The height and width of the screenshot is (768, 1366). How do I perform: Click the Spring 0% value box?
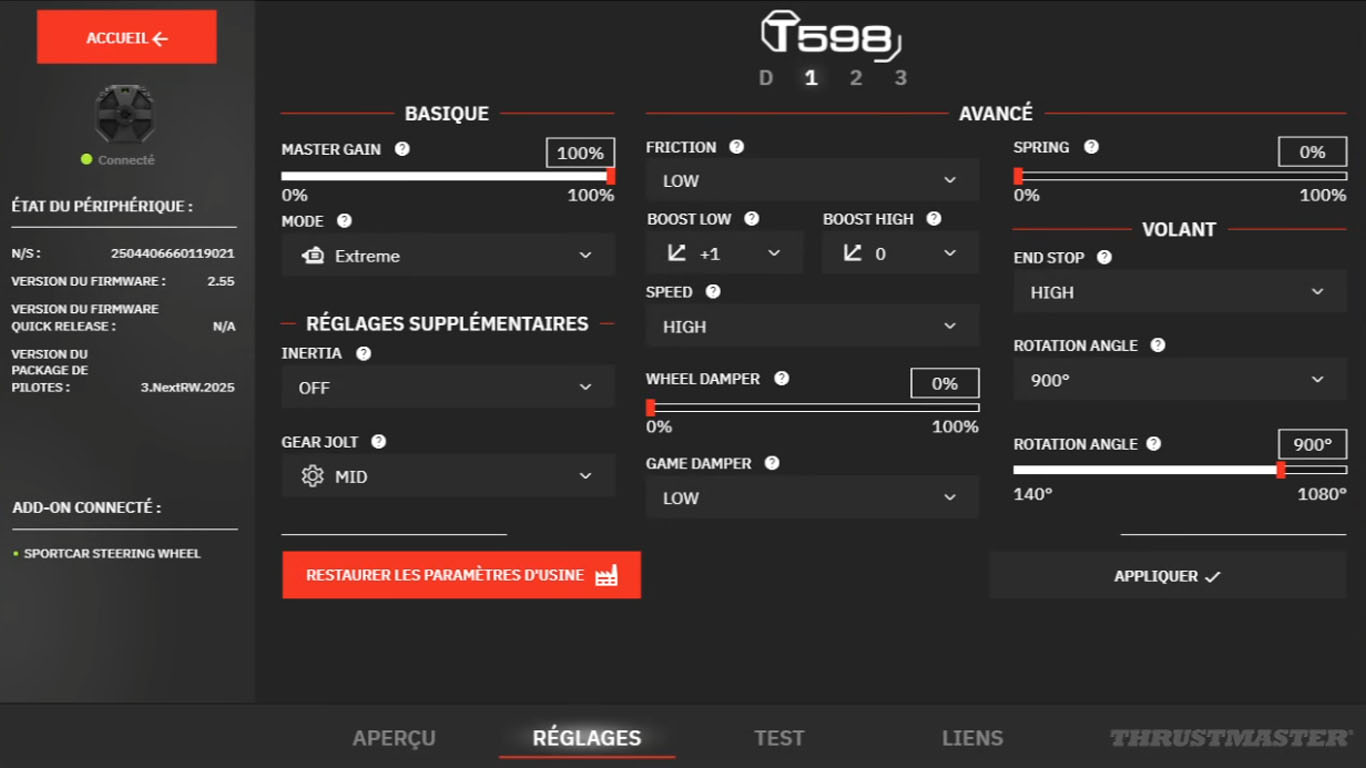pyautogui.click(x=1312, y=152)
